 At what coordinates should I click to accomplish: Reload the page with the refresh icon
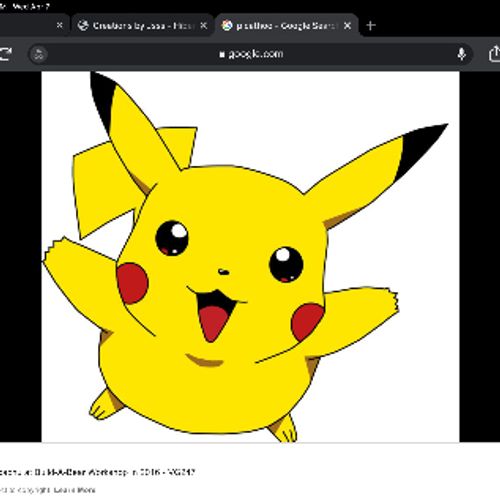[x=5, y=54]
